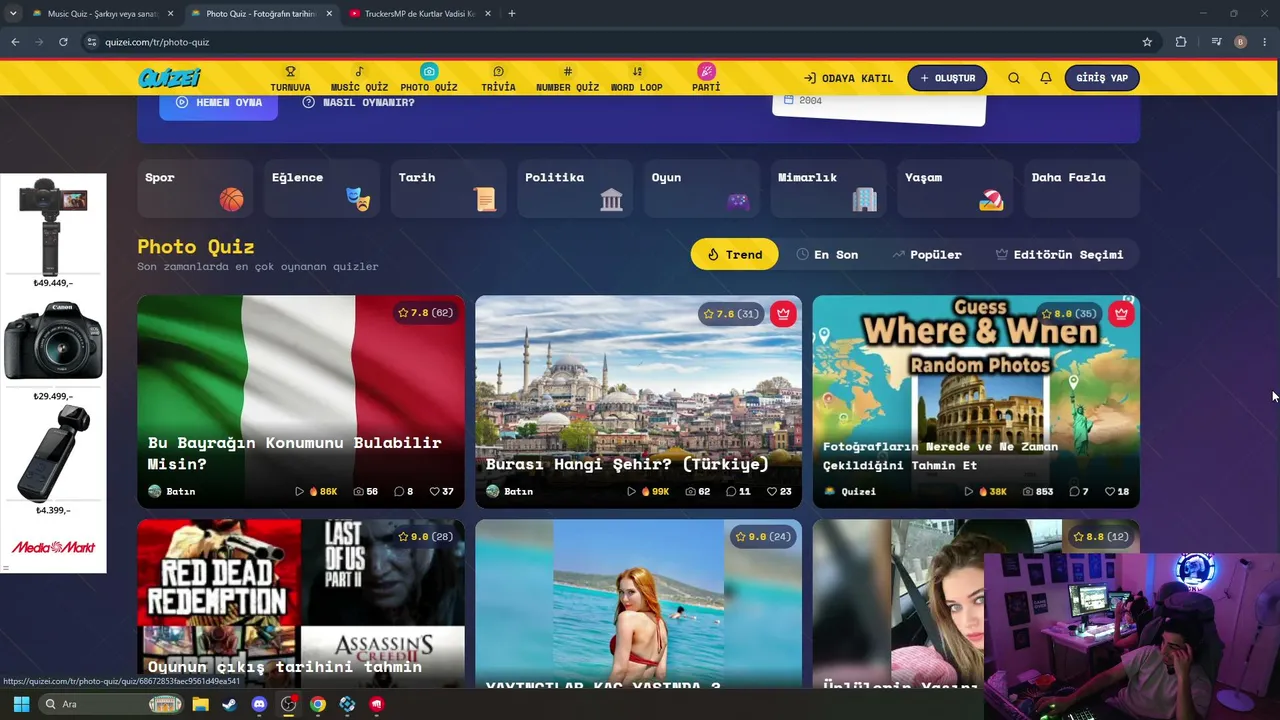Open Where & When random photos quiz

tap(976, 401)
